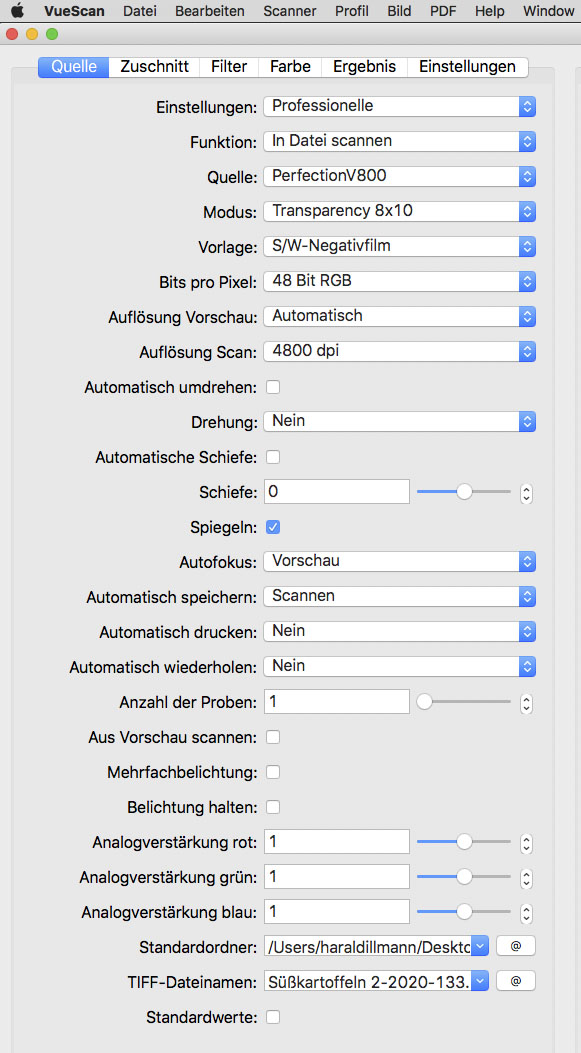Open the Profil menu
This screenshot has width=581, height=1053.
[x=352, y=11]
